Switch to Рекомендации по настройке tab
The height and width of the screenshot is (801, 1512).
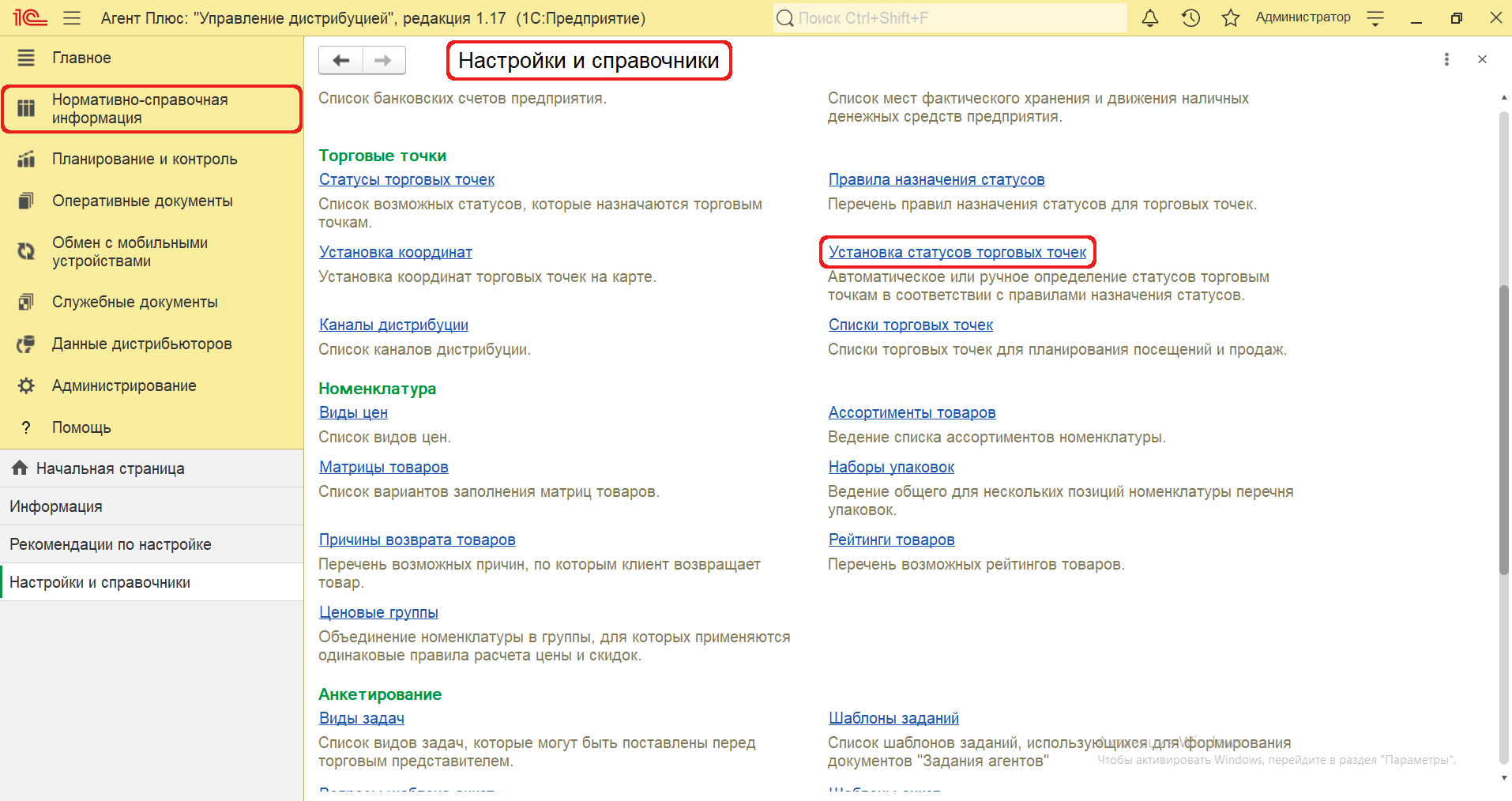point(110,544)
